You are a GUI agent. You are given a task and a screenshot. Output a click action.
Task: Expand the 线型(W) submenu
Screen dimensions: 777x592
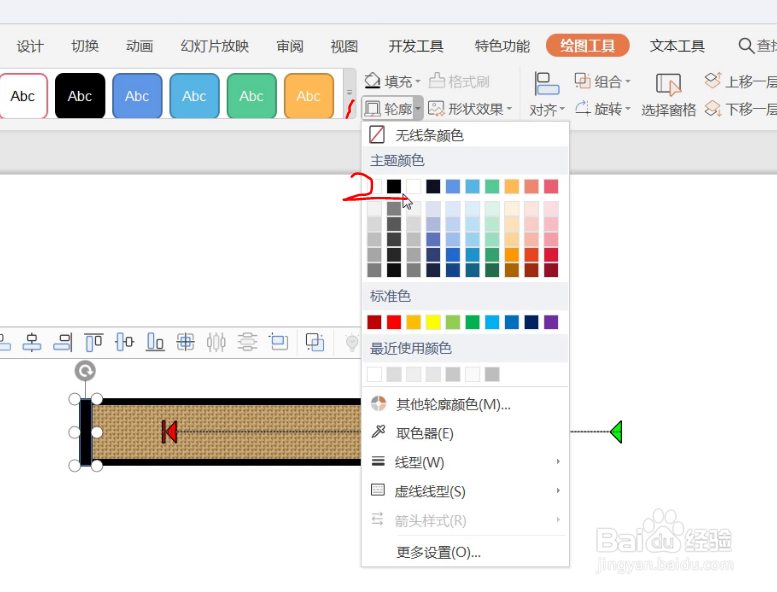(465, 462)
